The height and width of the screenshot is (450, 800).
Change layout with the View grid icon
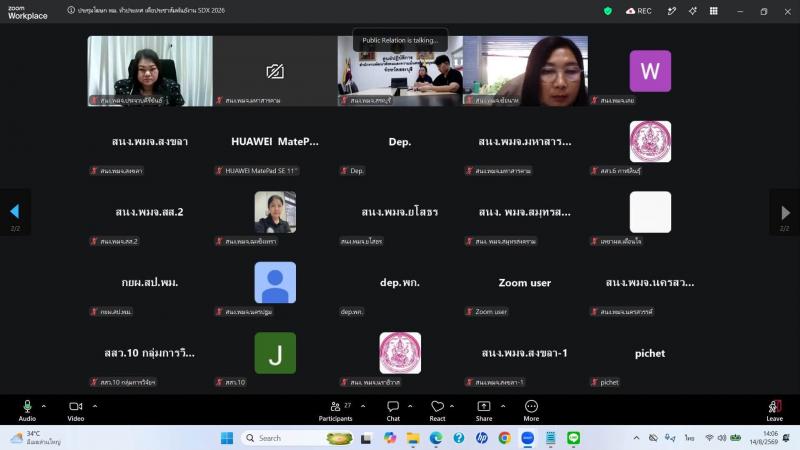pyautogui.click(x=713, y=11)
